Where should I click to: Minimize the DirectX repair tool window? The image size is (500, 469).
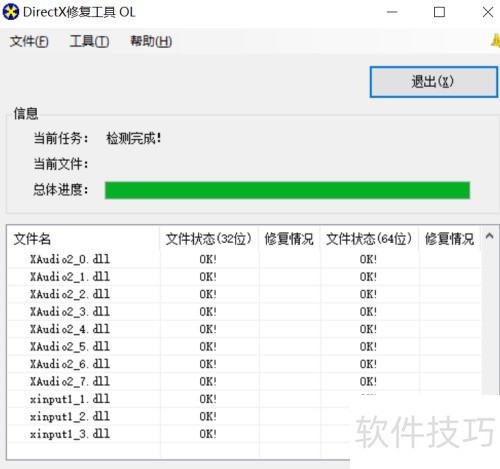coord(392,12)
